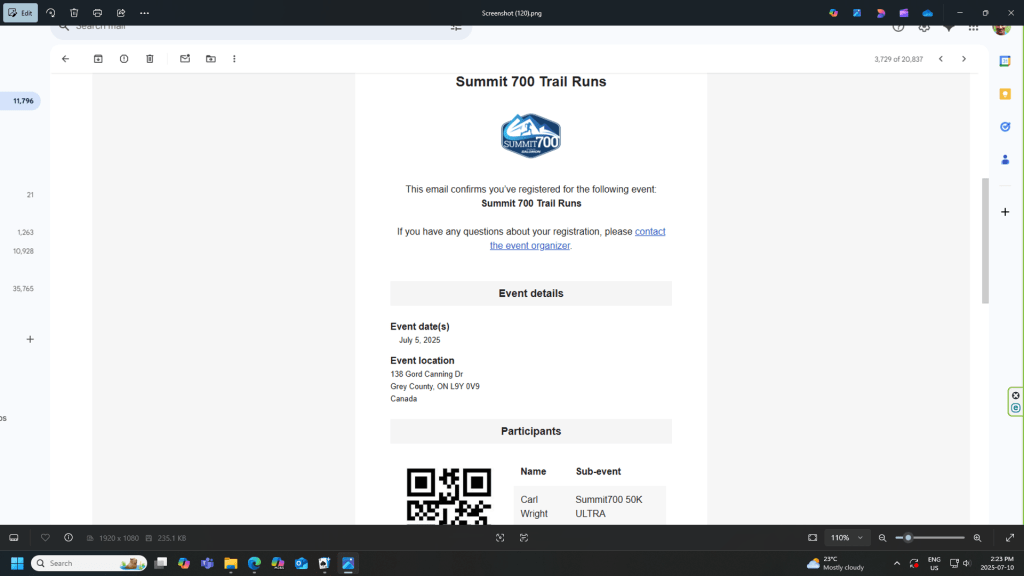Viewport: 1024px width, 576px height.
Task: Open the OneDrive cloud icon in title bar
Action: point(927,13)
